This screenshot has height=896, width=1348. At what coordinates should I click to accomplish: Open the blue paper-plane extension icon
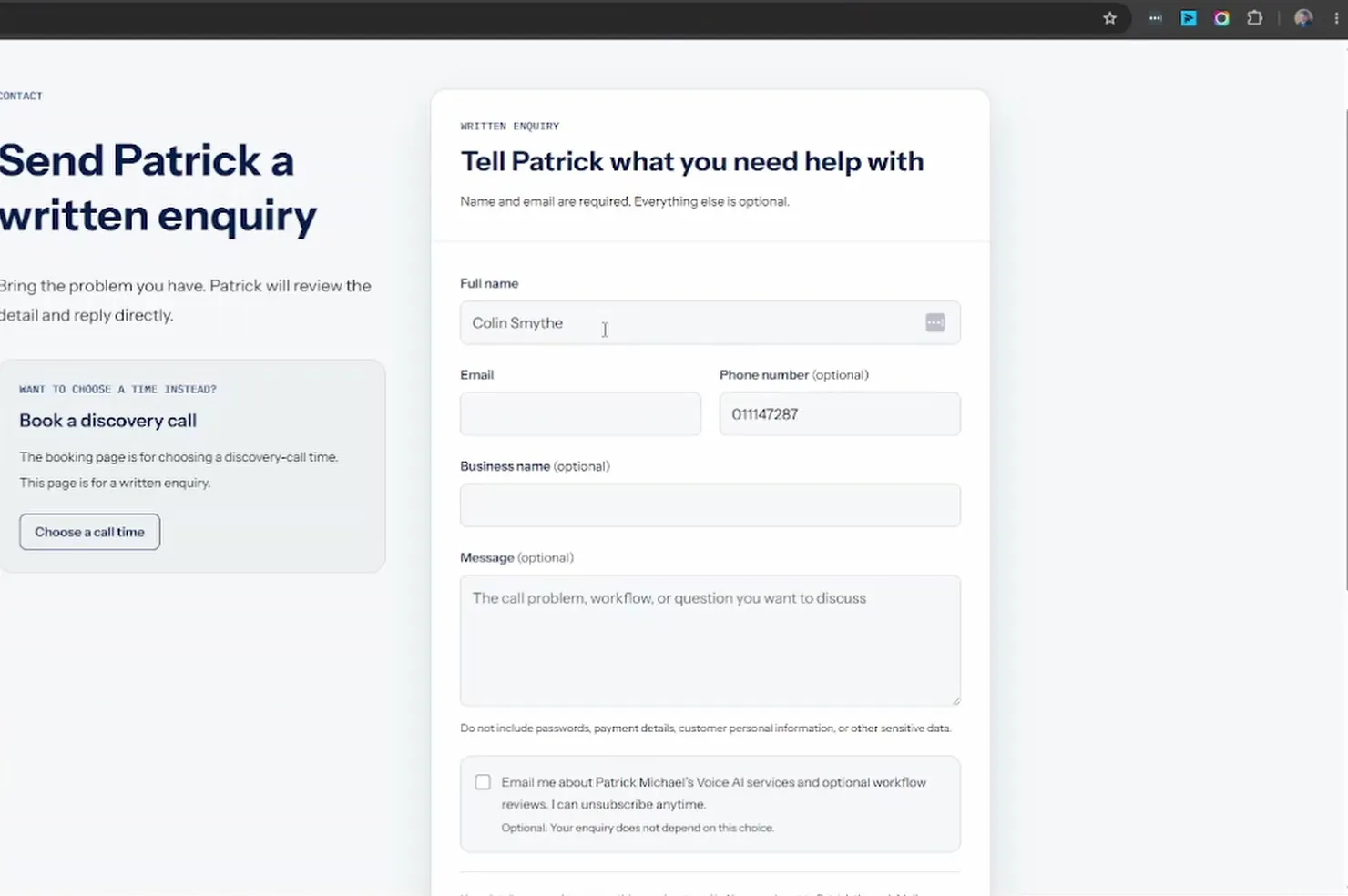pos(1189,18)
